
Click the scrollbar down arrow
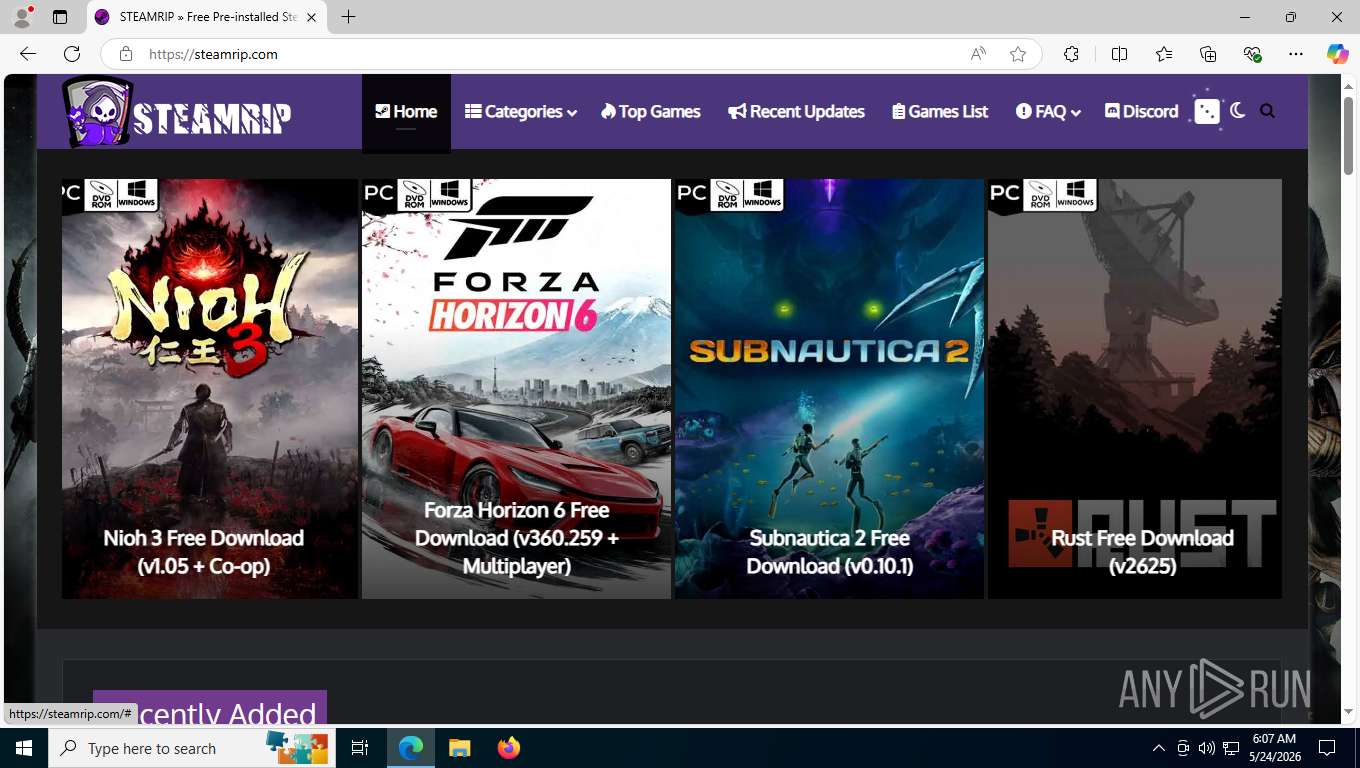click(1348, 712)
